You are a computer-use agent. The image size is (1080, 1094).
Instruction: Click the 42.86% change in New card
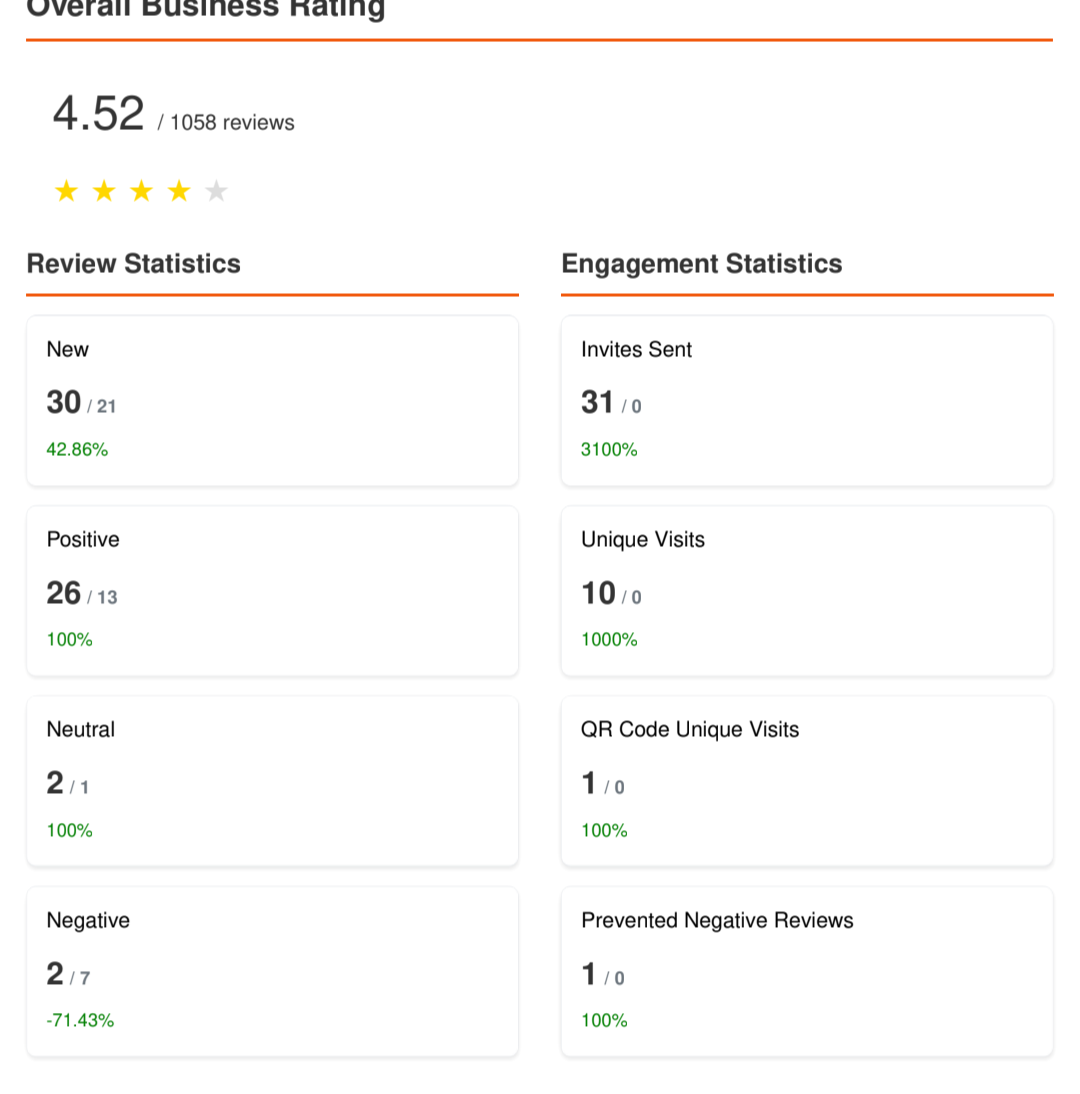[x=77, y=450]
